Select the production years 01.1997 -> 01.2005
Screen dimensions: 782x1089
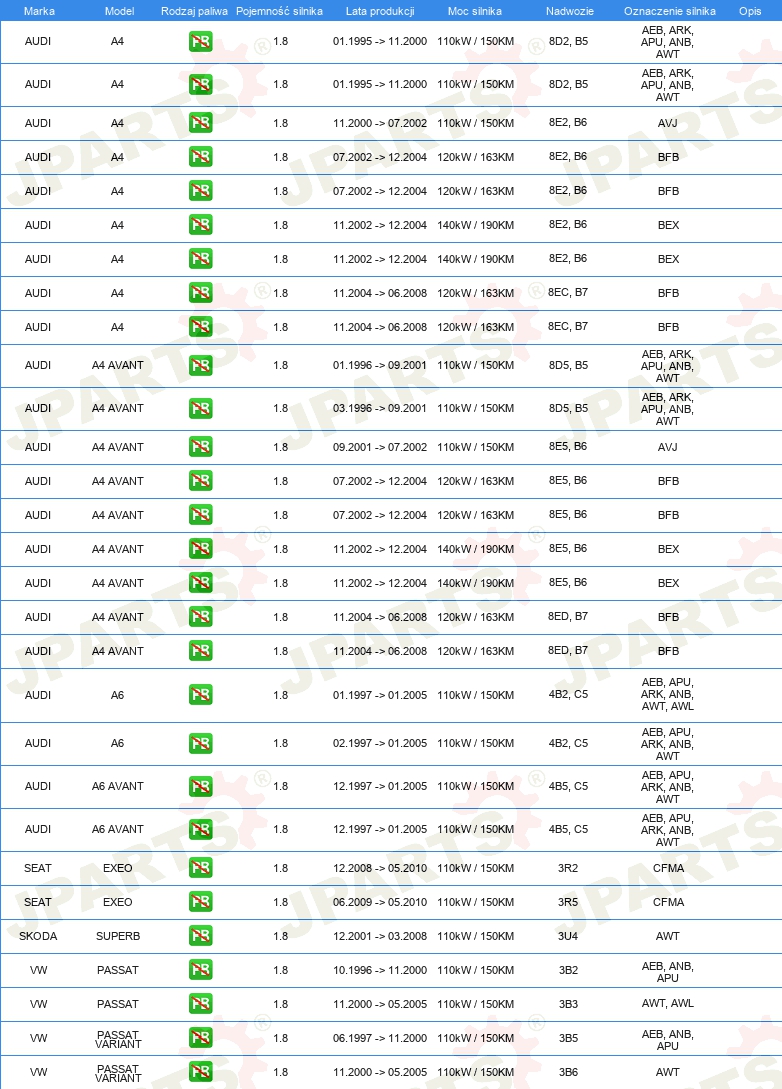click(x=380, y=695)
